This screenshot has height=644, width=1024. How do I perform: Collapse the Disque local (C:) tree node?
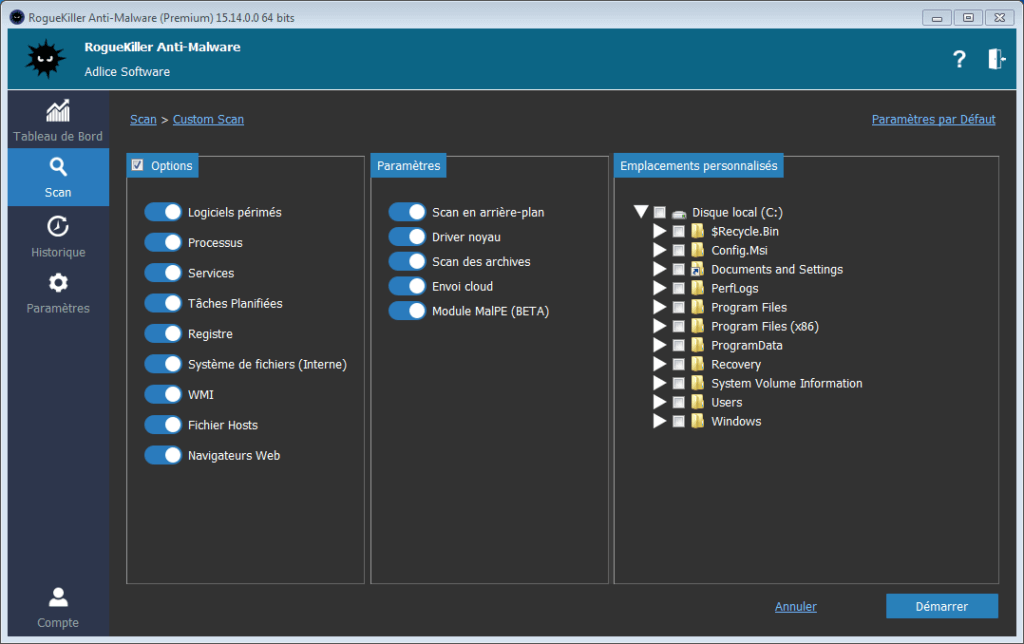tap(641, 212)
